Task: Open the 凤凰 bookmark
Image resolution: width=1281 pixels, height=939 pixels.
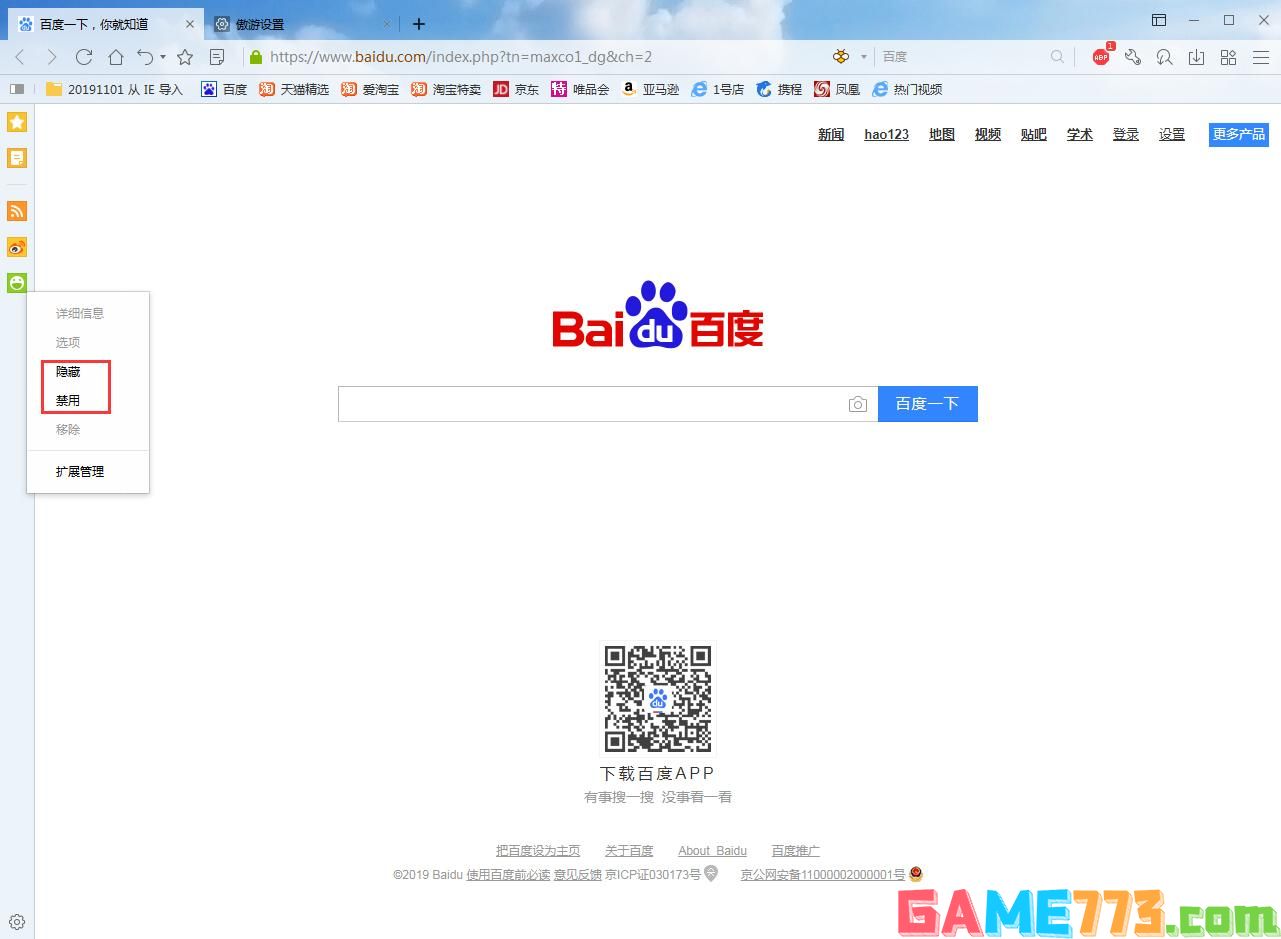Action: (x=837, y=89)
